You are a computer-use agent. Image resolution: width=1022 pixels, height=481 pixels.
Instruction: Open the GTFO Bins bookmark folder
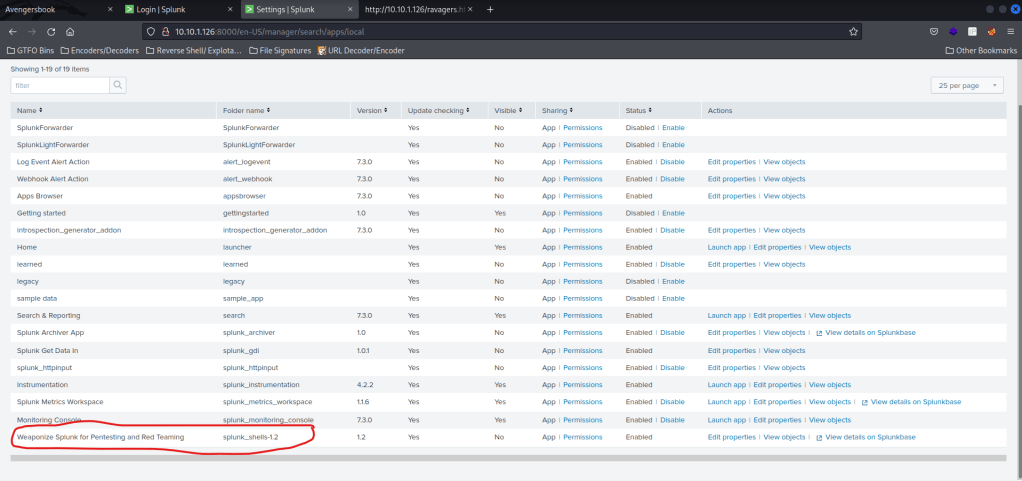[30, 50]
